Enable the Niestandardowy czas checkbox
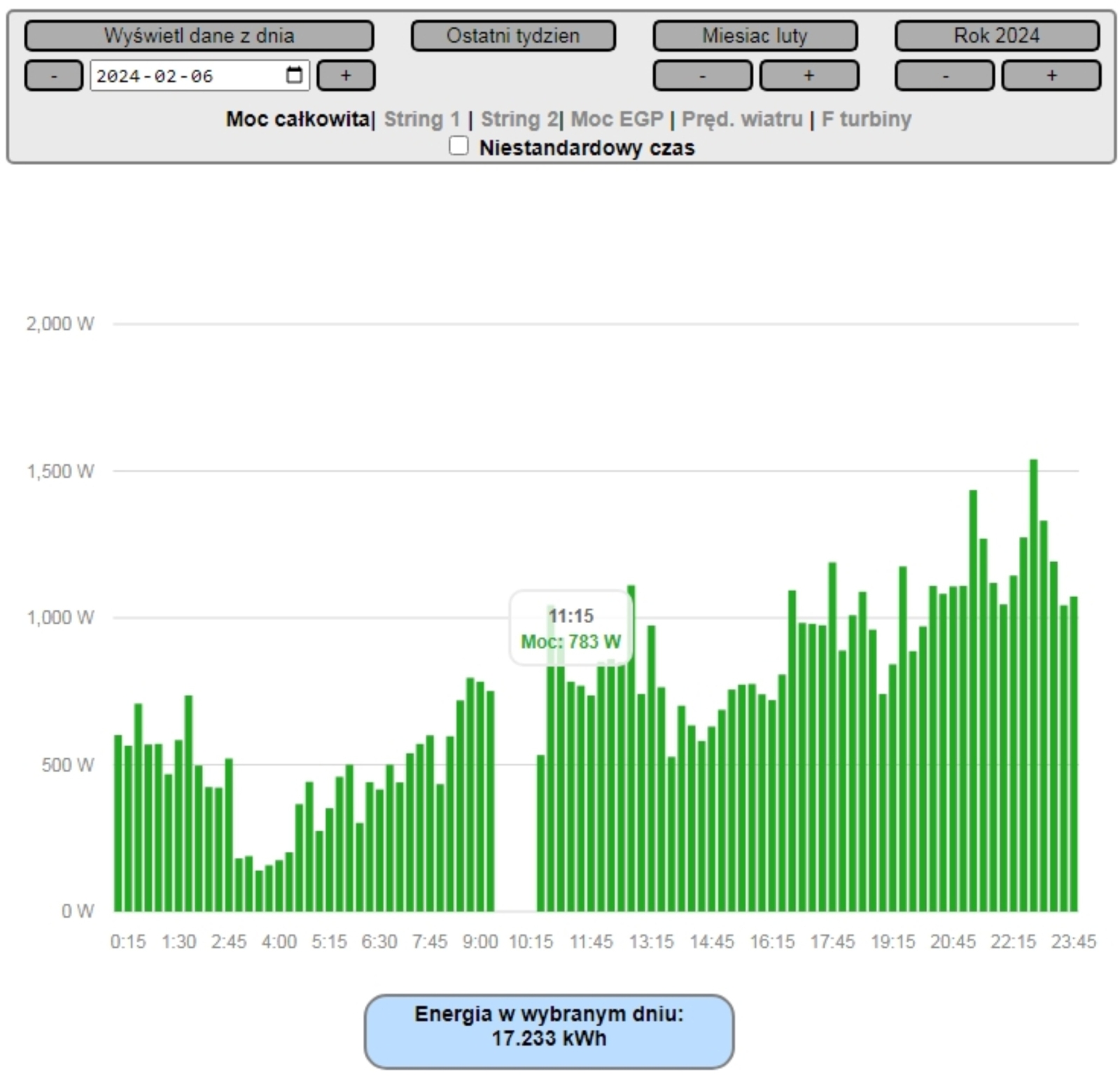The image size is (1120, 1076). (x=458, y=146)
